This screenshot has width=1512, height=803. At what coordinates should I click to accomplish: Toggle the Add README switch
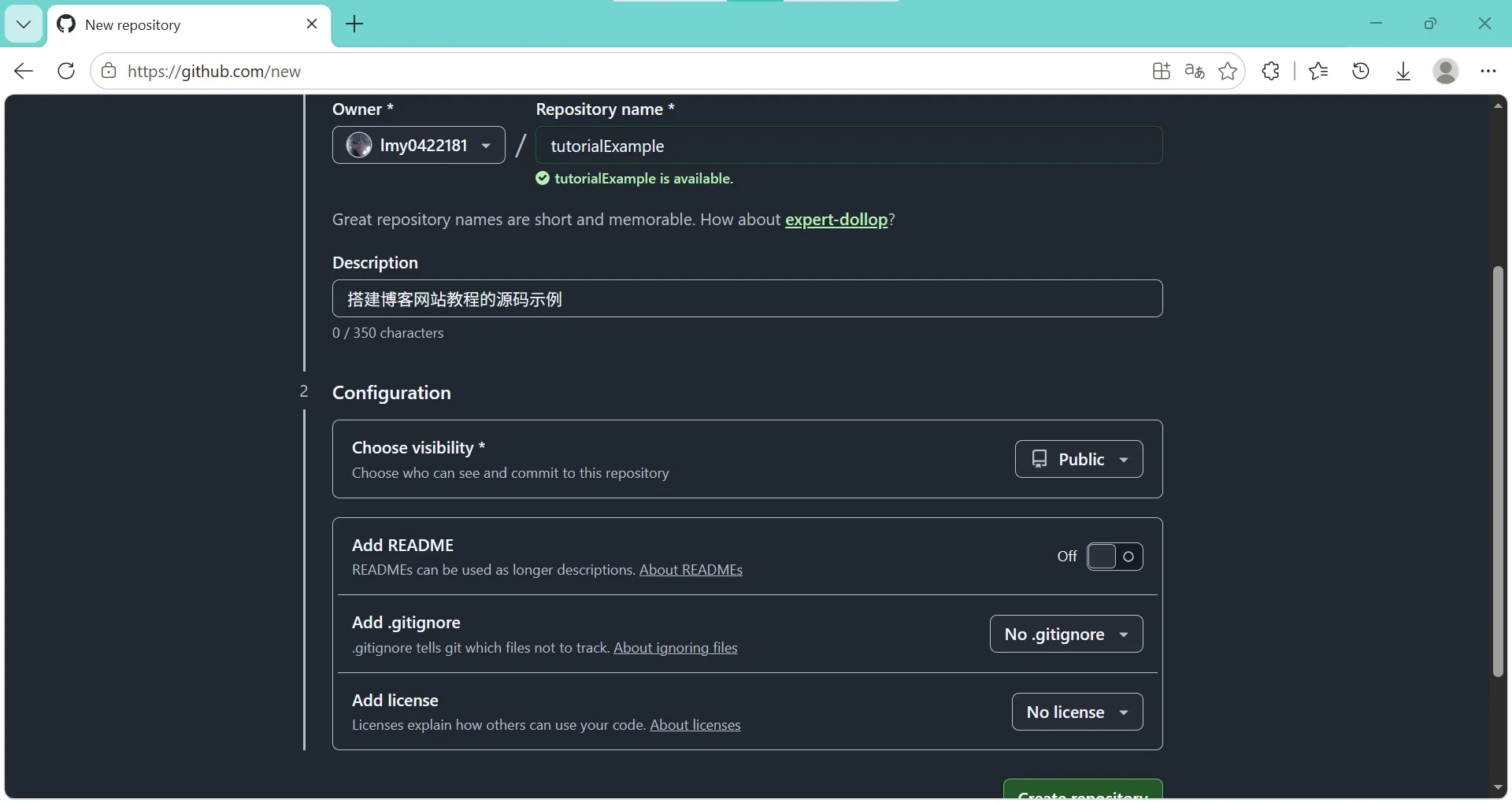click(1114, 557)
